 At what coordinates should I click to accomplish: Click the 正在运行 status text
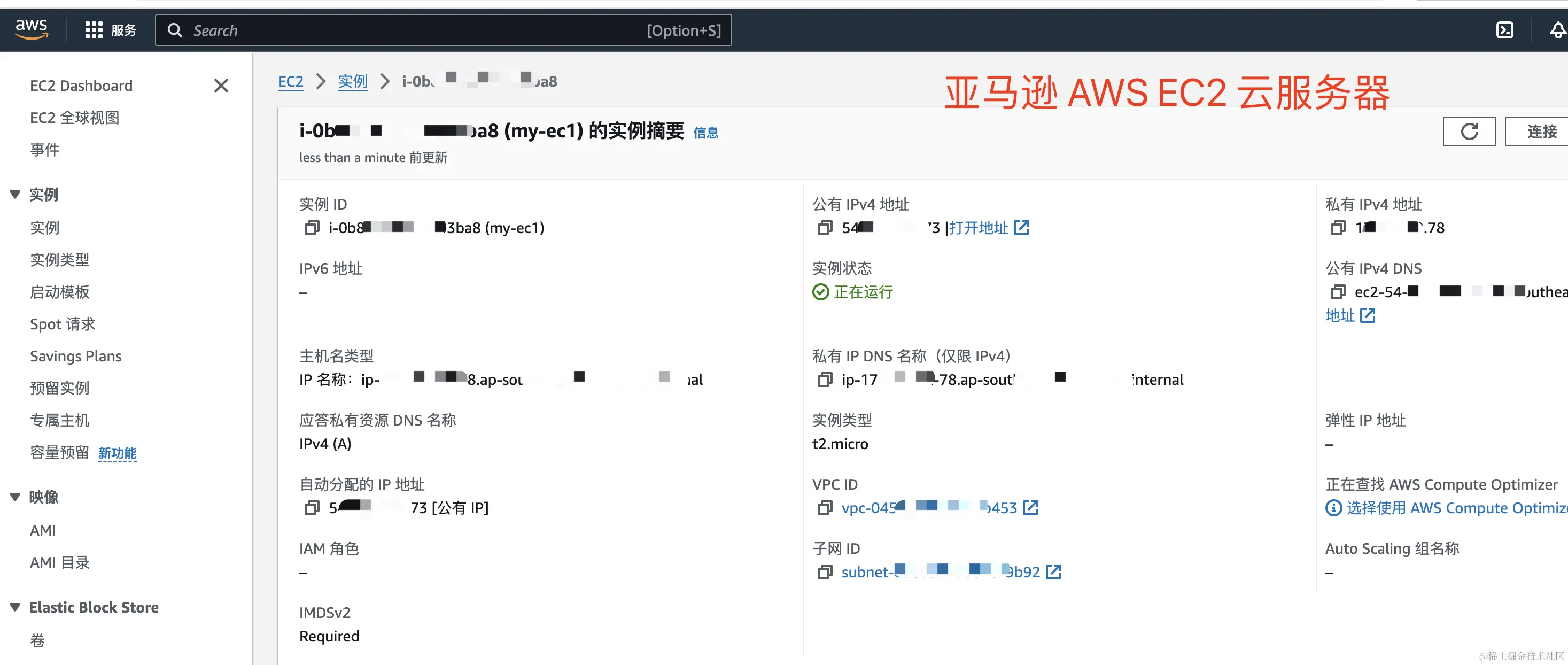pyautogui.click(x=863, y=292)
